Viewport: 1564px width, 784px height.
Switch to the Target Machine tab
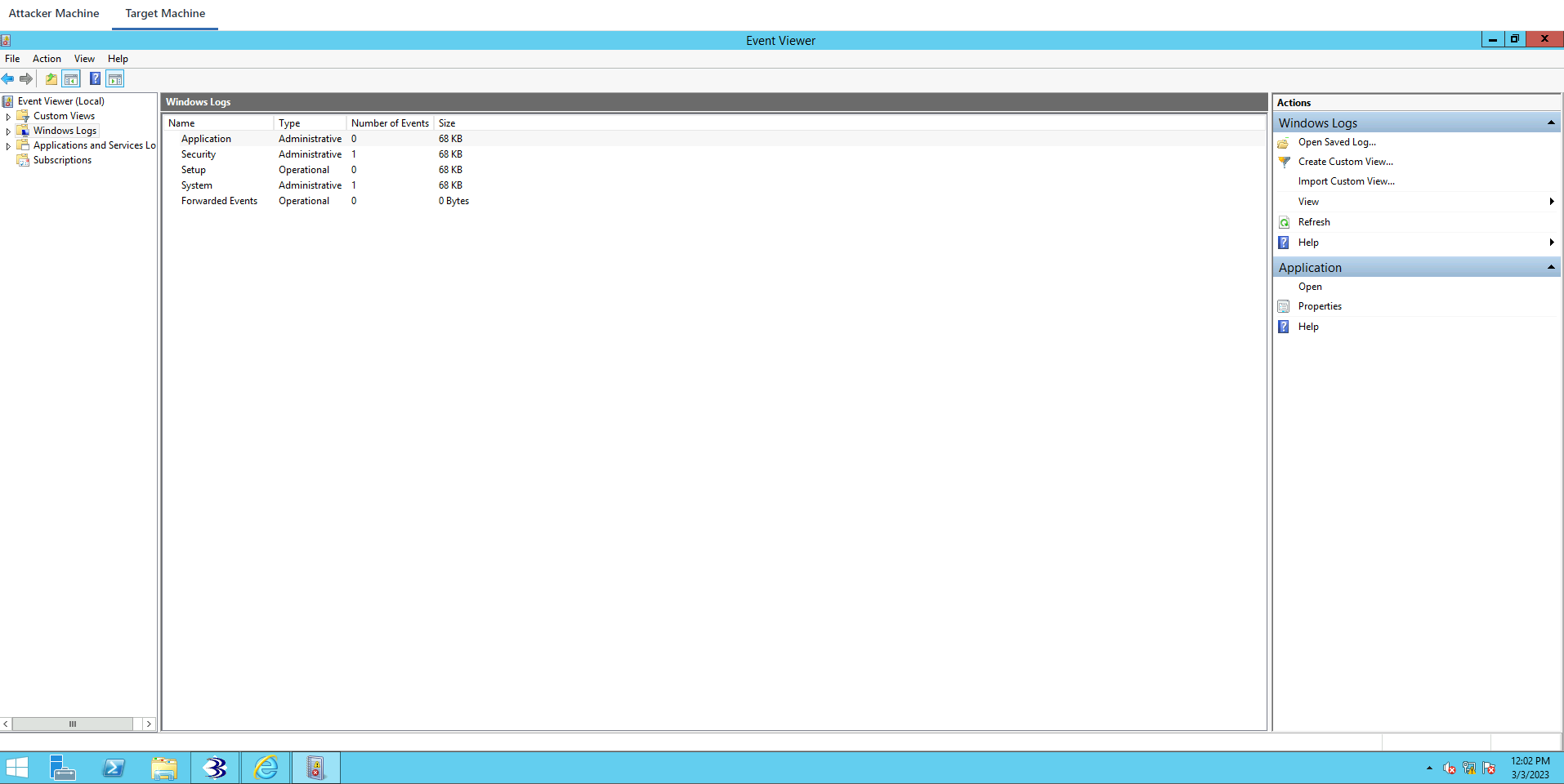coord(165,14)
